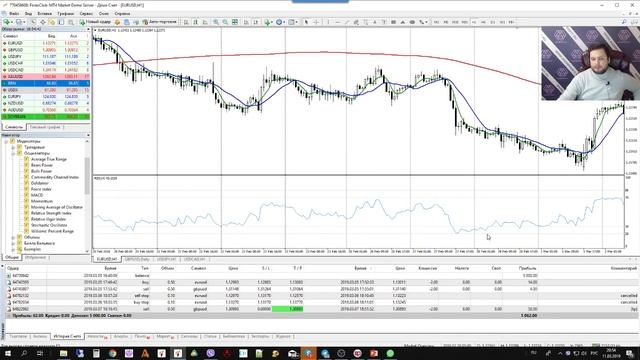This screenshot has height=360, width=640.
Task: Open the Strategy Tester icon
Action: [x=71, y=22]
